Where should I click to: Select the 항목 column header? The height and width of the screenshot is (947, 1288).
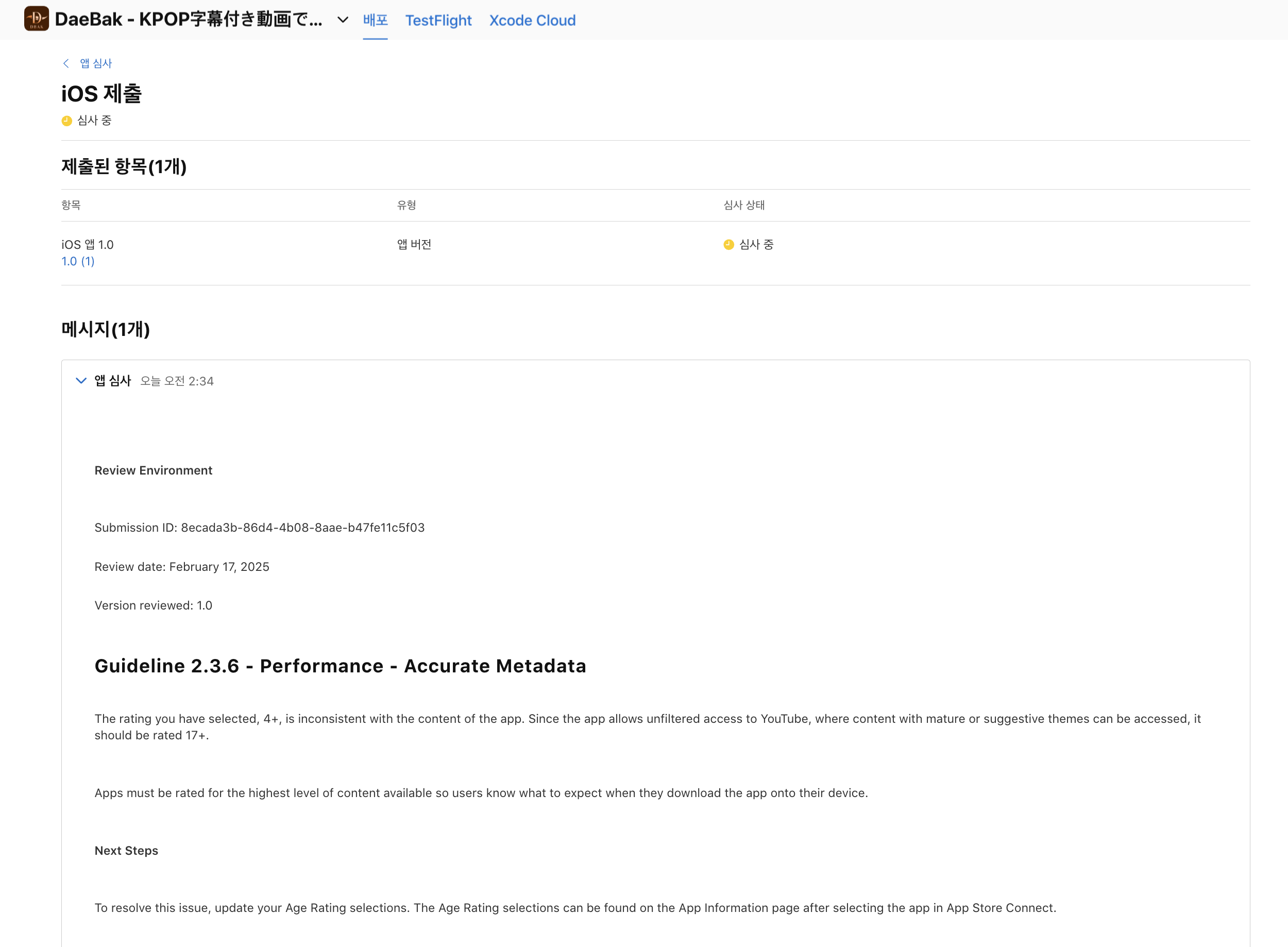(x=71, y=205)
